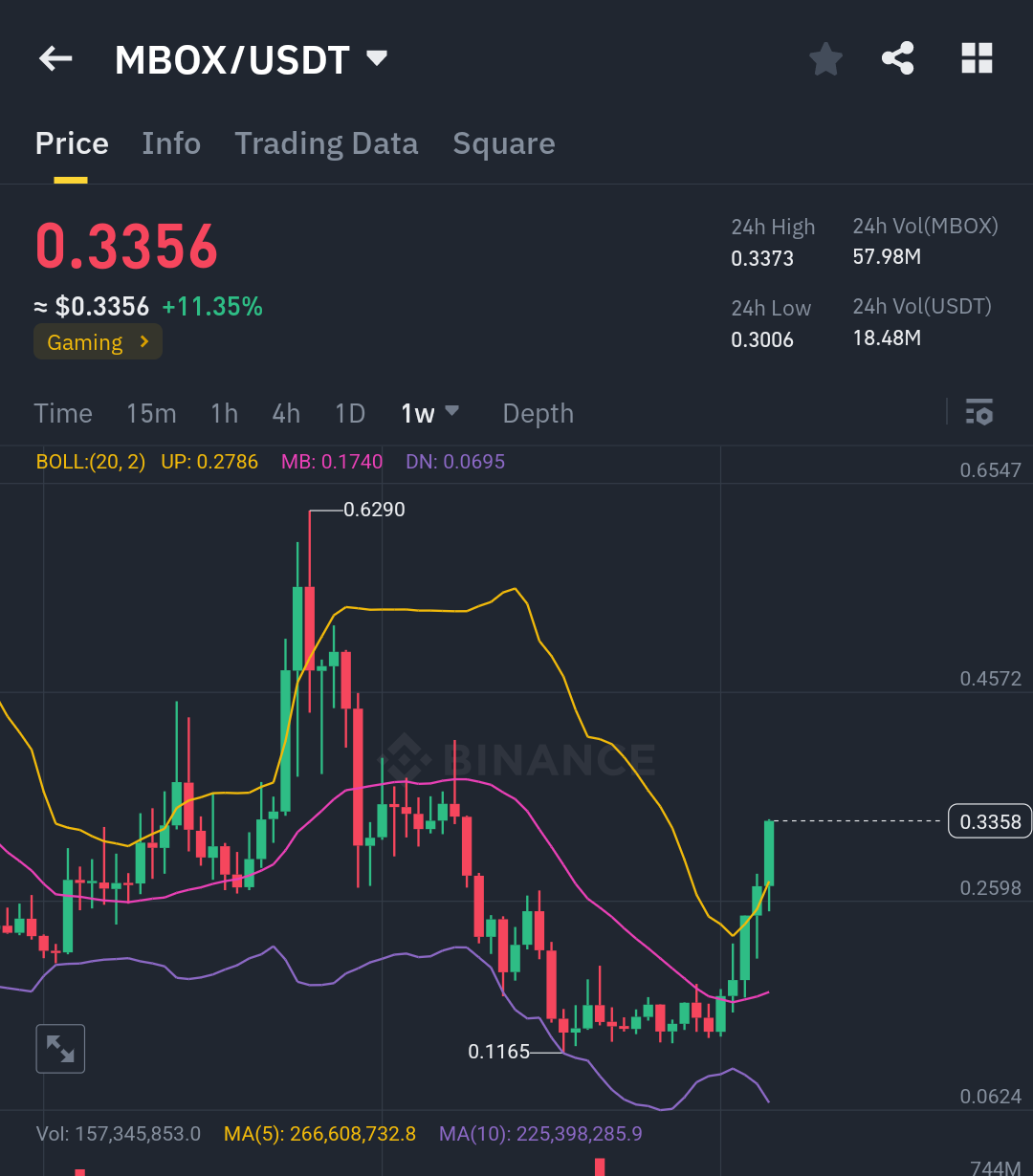This screenshot has width=1033, height=1176.
Task: Tap the 24h Vol(MBOX) 57.98M value
Action: [887, 256]
